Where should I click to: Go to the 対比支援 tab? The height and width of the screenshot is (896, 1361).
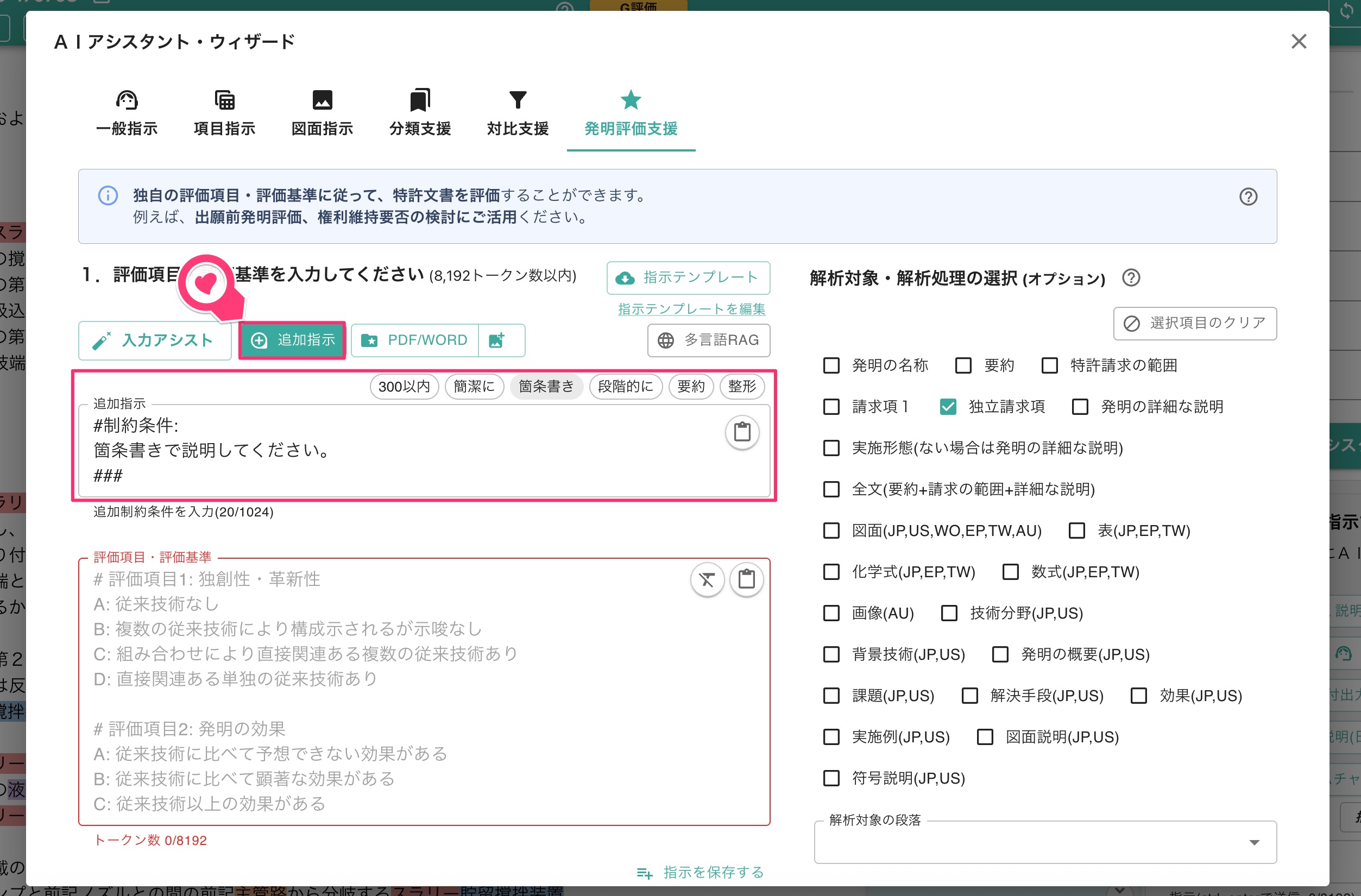tap(518, 114)
